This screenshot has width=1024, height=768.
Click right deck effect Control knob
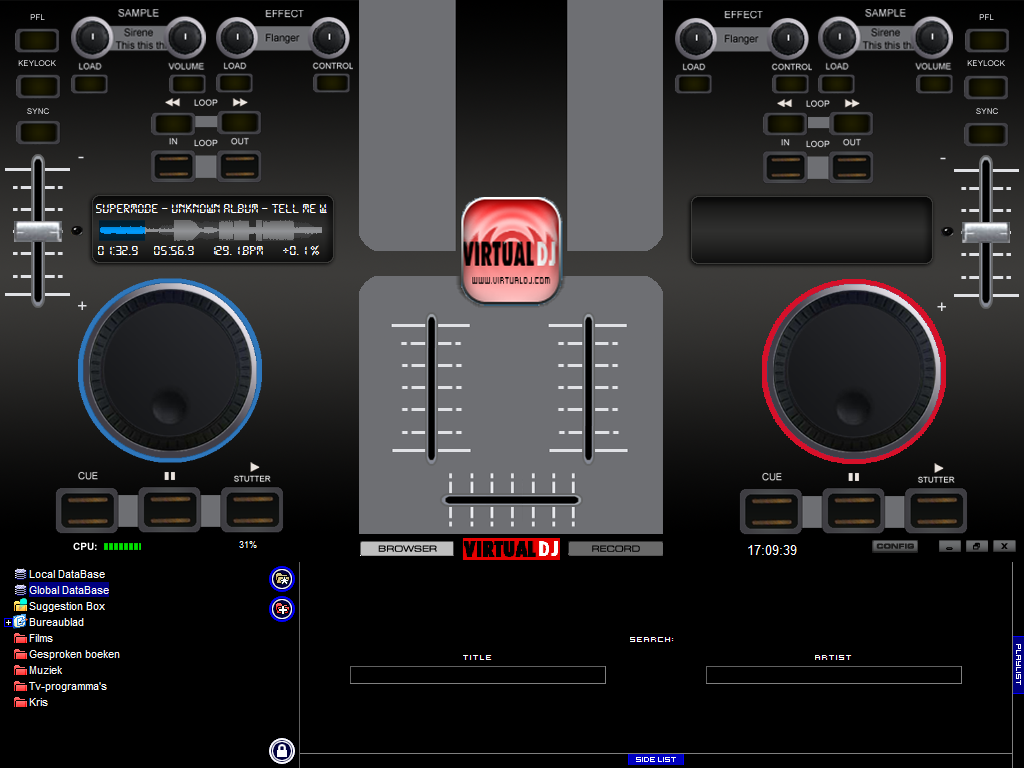[x=788, y=39]
